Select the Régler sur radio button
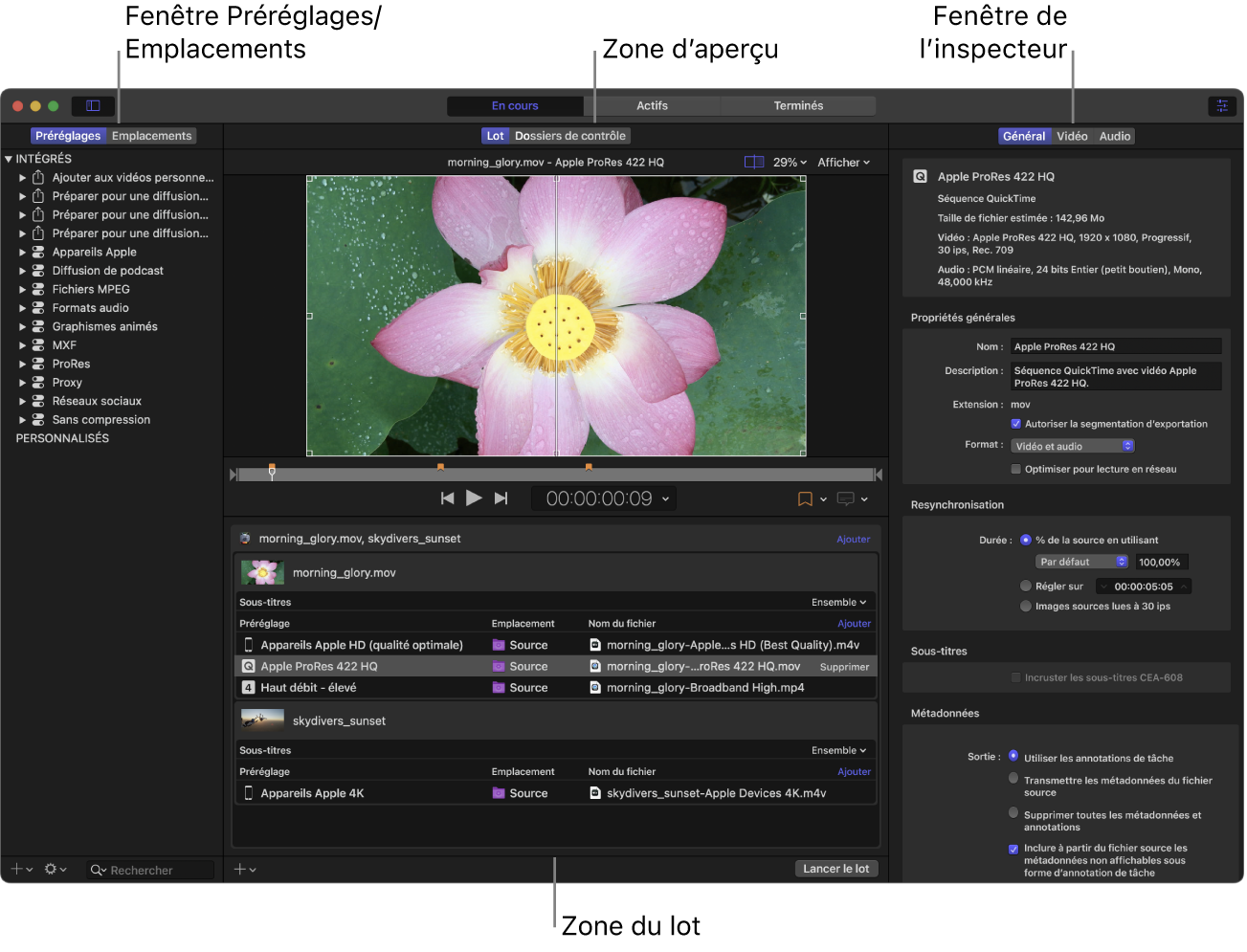The image size is (1247, 952). click(1026, 587)
